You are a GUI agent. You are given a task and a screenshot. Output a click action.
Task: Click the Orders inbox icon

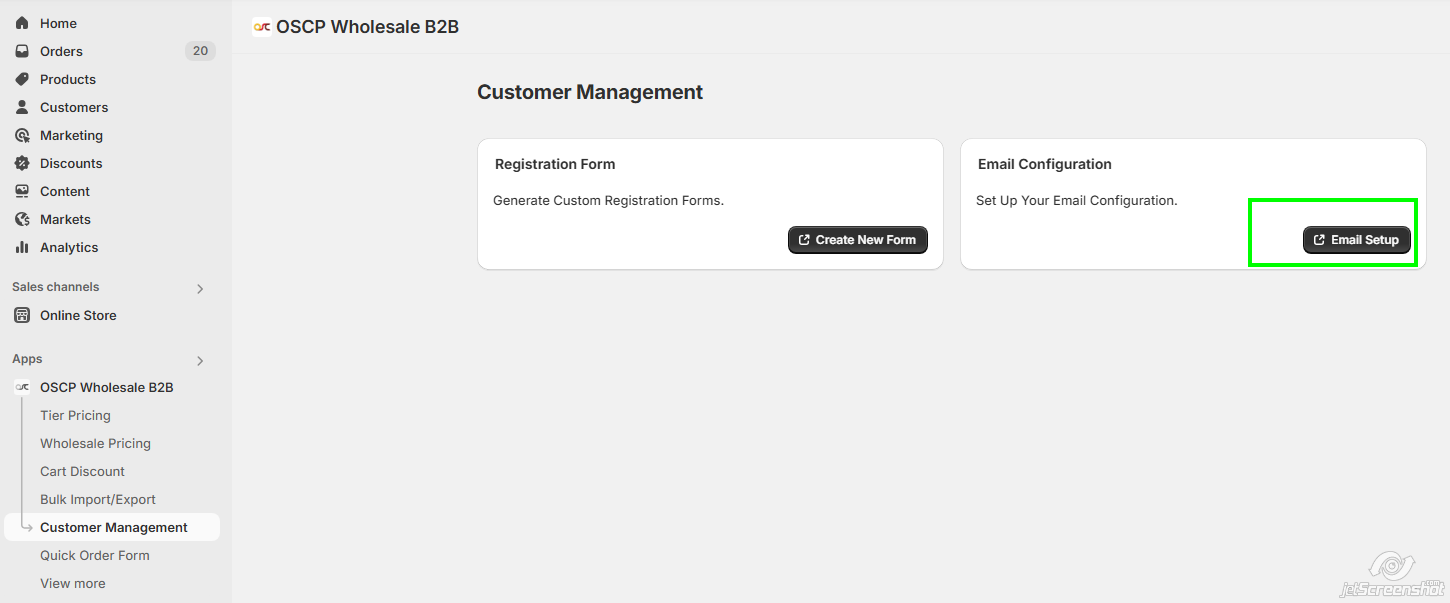pos(22,51)
